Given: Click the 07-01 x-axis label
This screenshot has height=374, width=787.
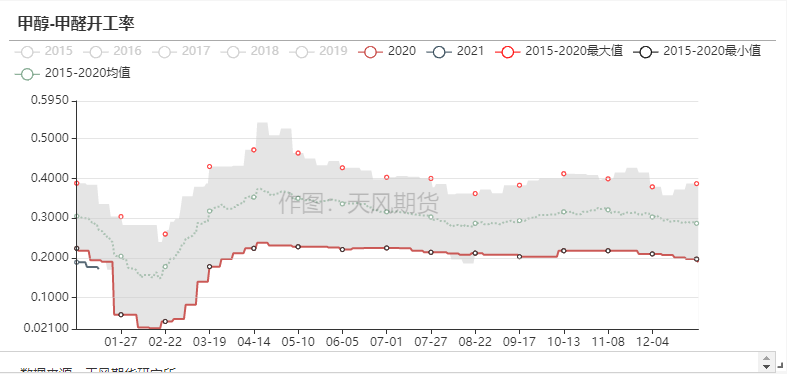Looking at the screenshot, I should point(386,342).
